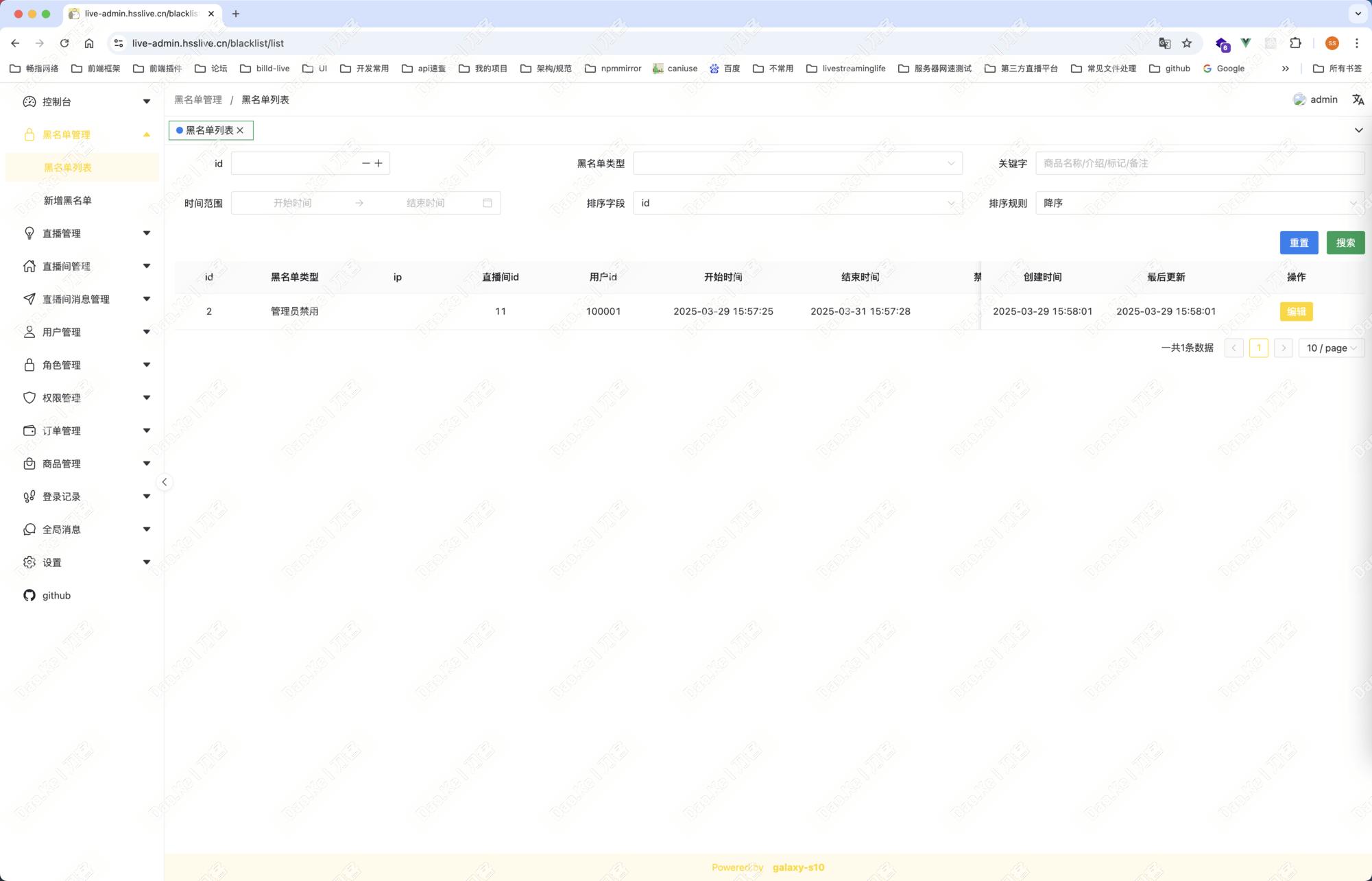
Task: Open the 新增黑名单 menu item
Action: (x=68, y=200)
